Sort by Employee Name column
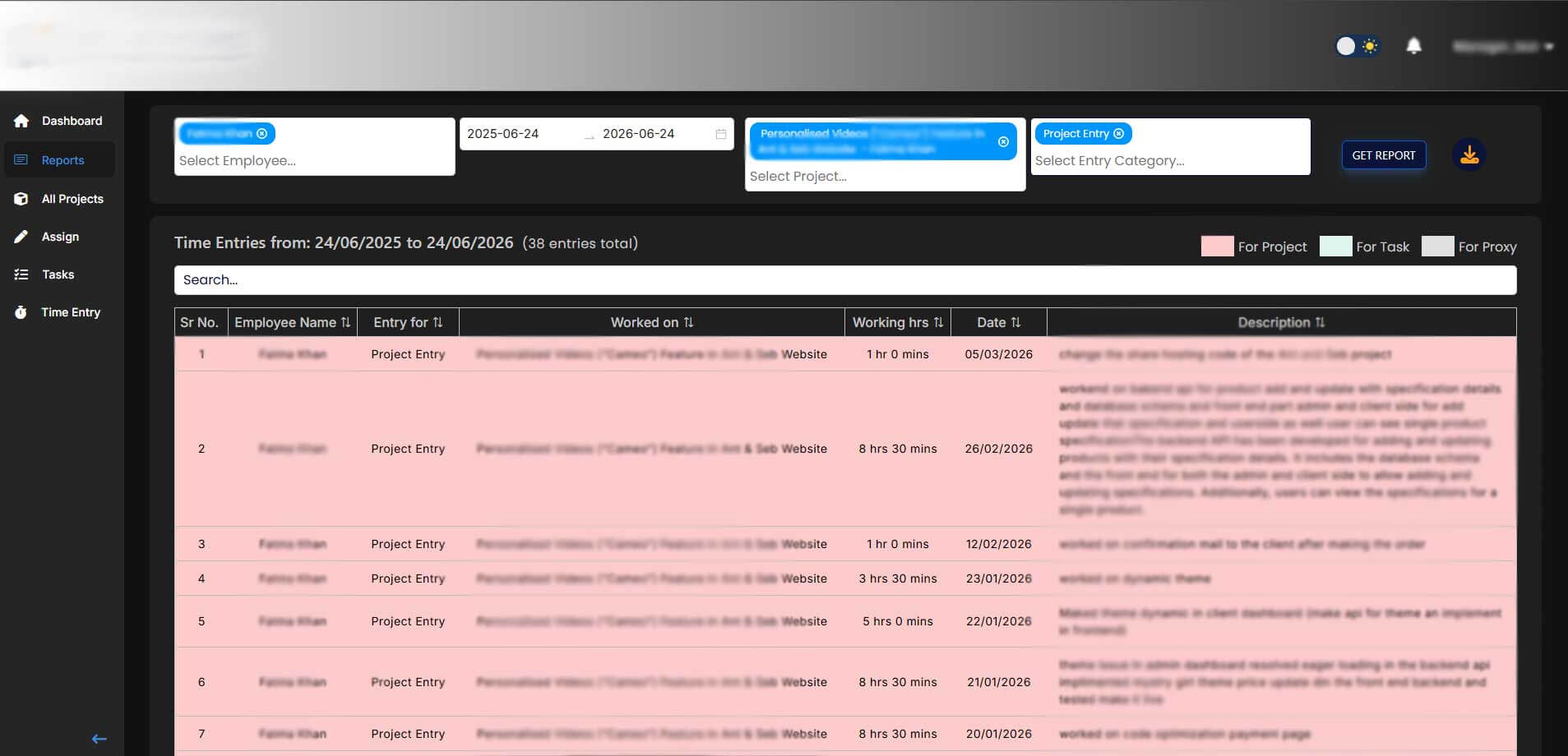Screen dimensions: 1568x756 click(346, 322)
